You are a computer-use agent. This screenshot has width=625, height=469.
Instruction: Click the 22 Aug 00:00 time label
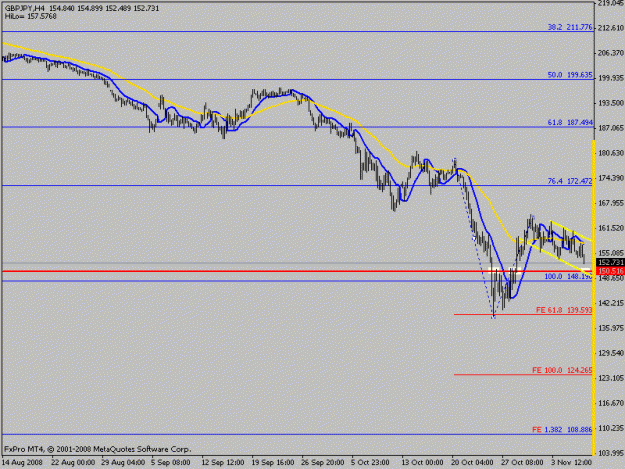[73, 463]
